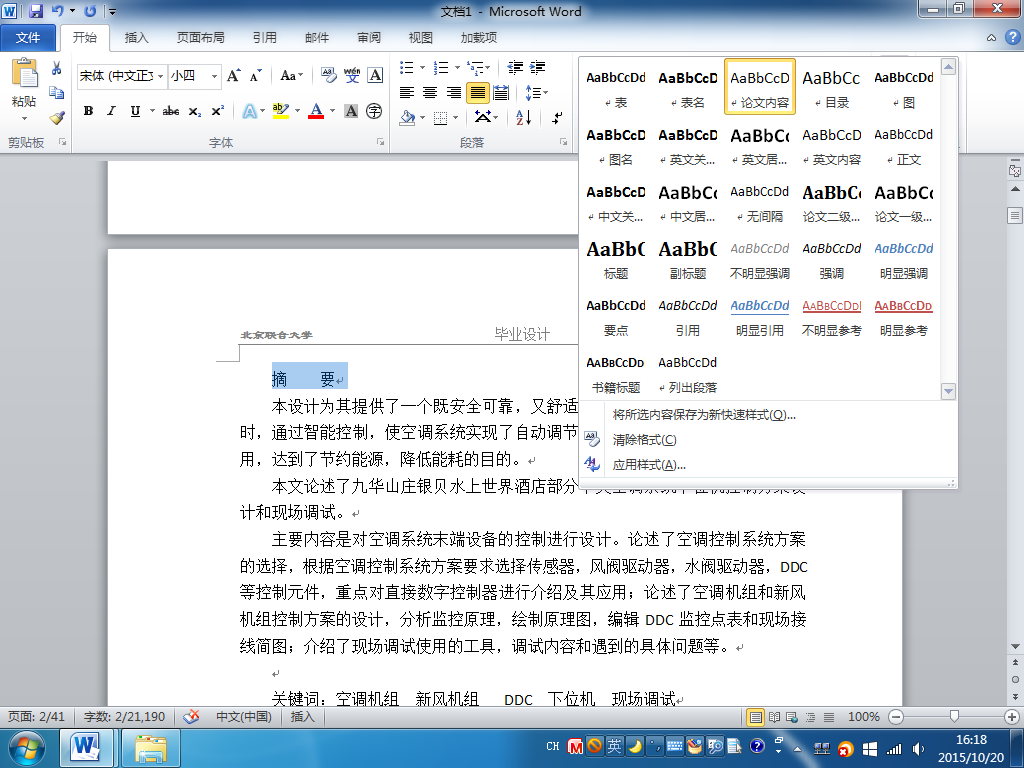Apply strikethrough formatting
The image size is (1024, 768).
(171, 111)
